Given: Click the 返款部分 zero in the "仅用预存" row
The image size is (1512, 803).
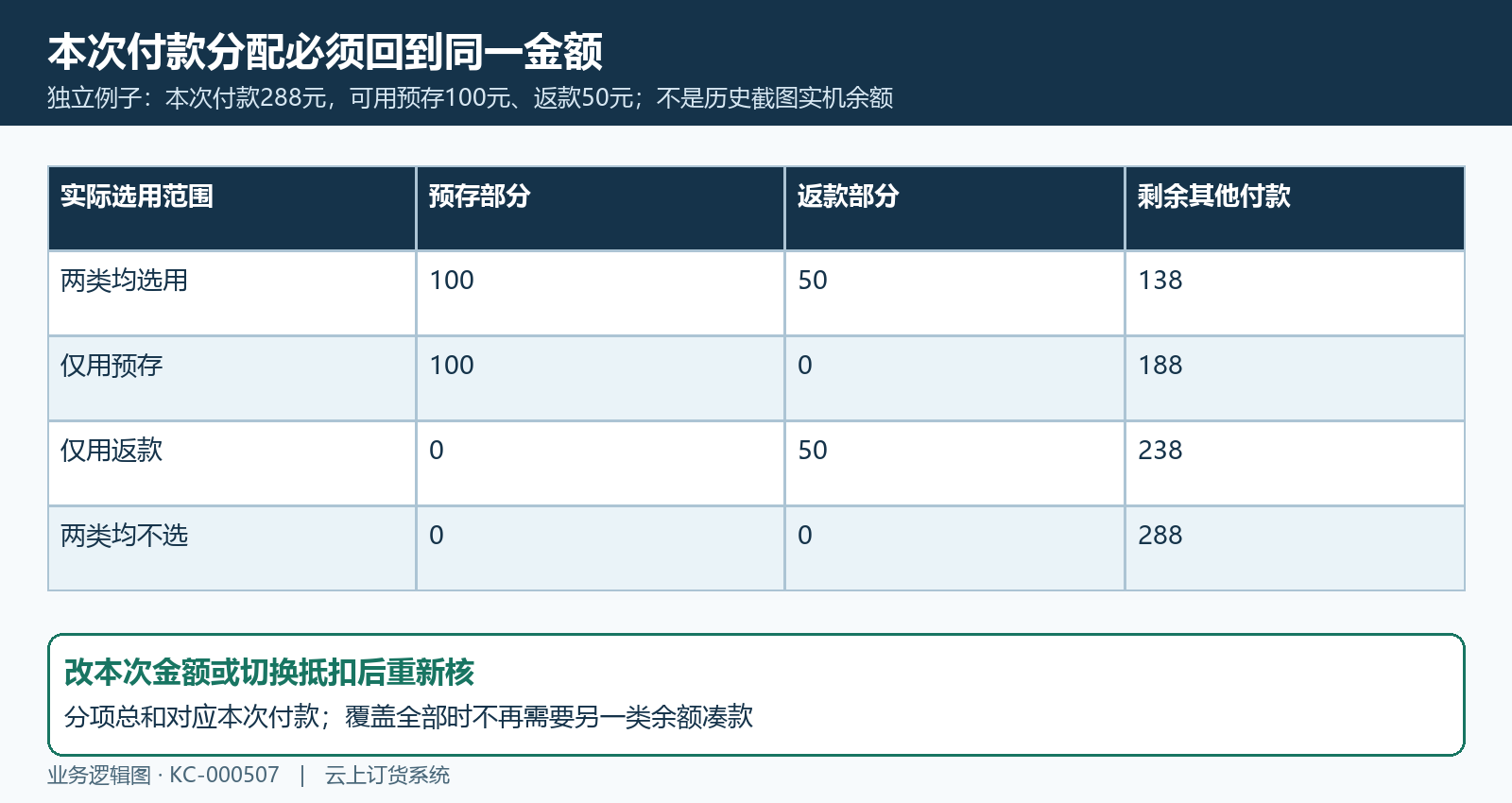Looking at the screenshot, I should coord(805,366).
